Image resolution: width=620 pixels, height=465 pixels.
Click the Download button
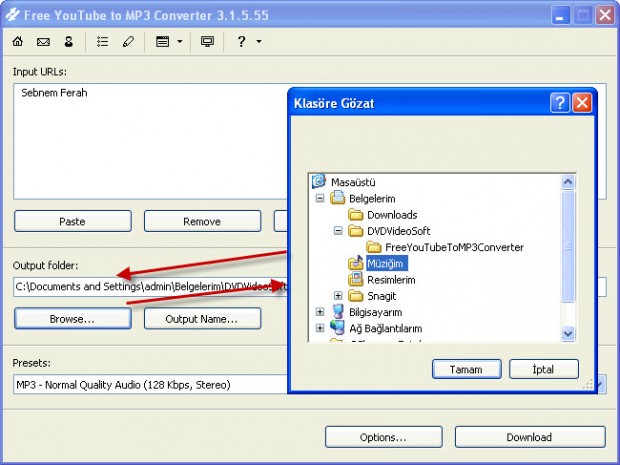click(530, 437)
